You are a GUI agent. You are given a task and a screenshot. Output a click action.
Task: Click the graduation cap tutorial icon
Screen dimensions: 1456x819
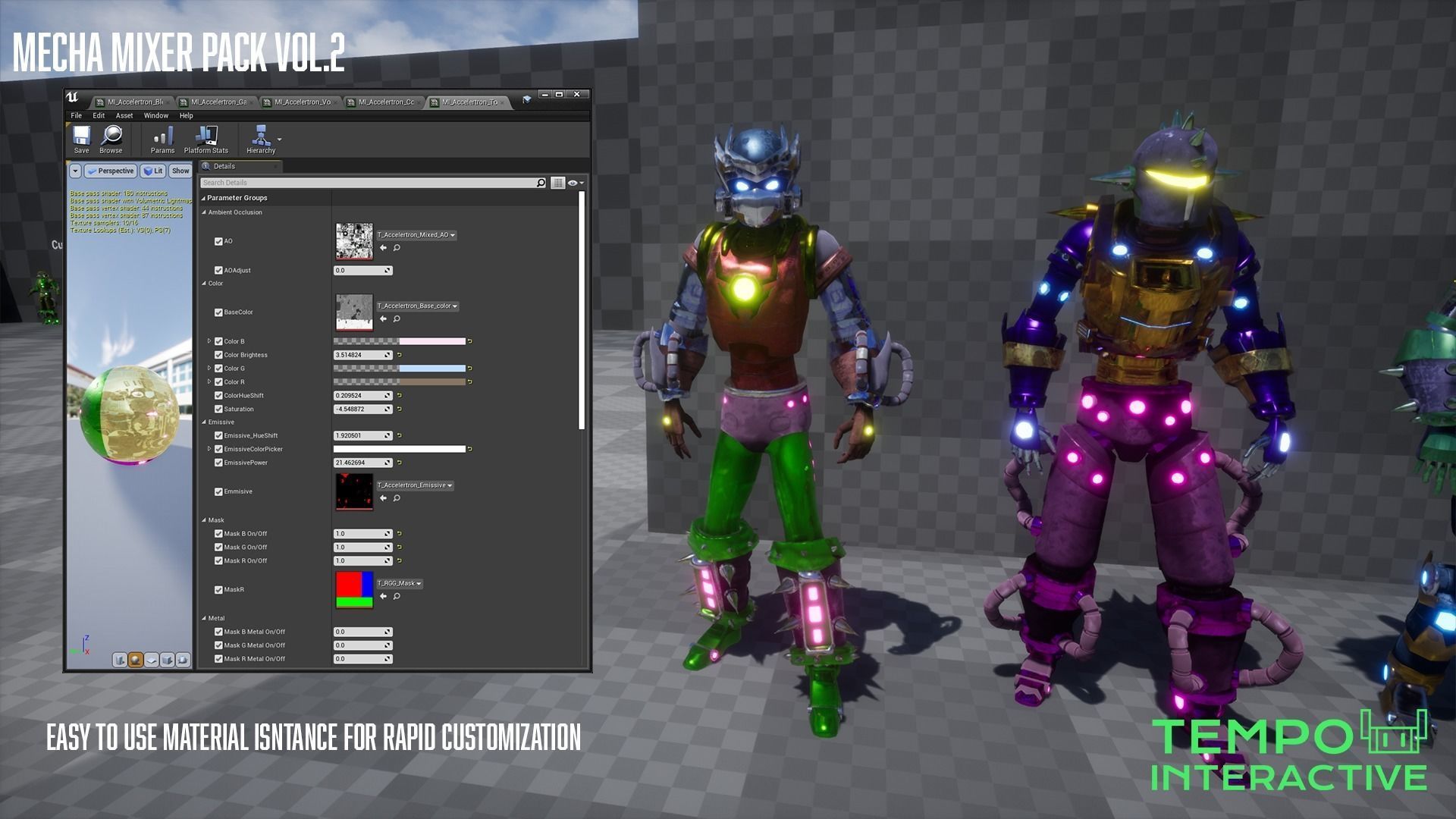(x=527, y=99)
